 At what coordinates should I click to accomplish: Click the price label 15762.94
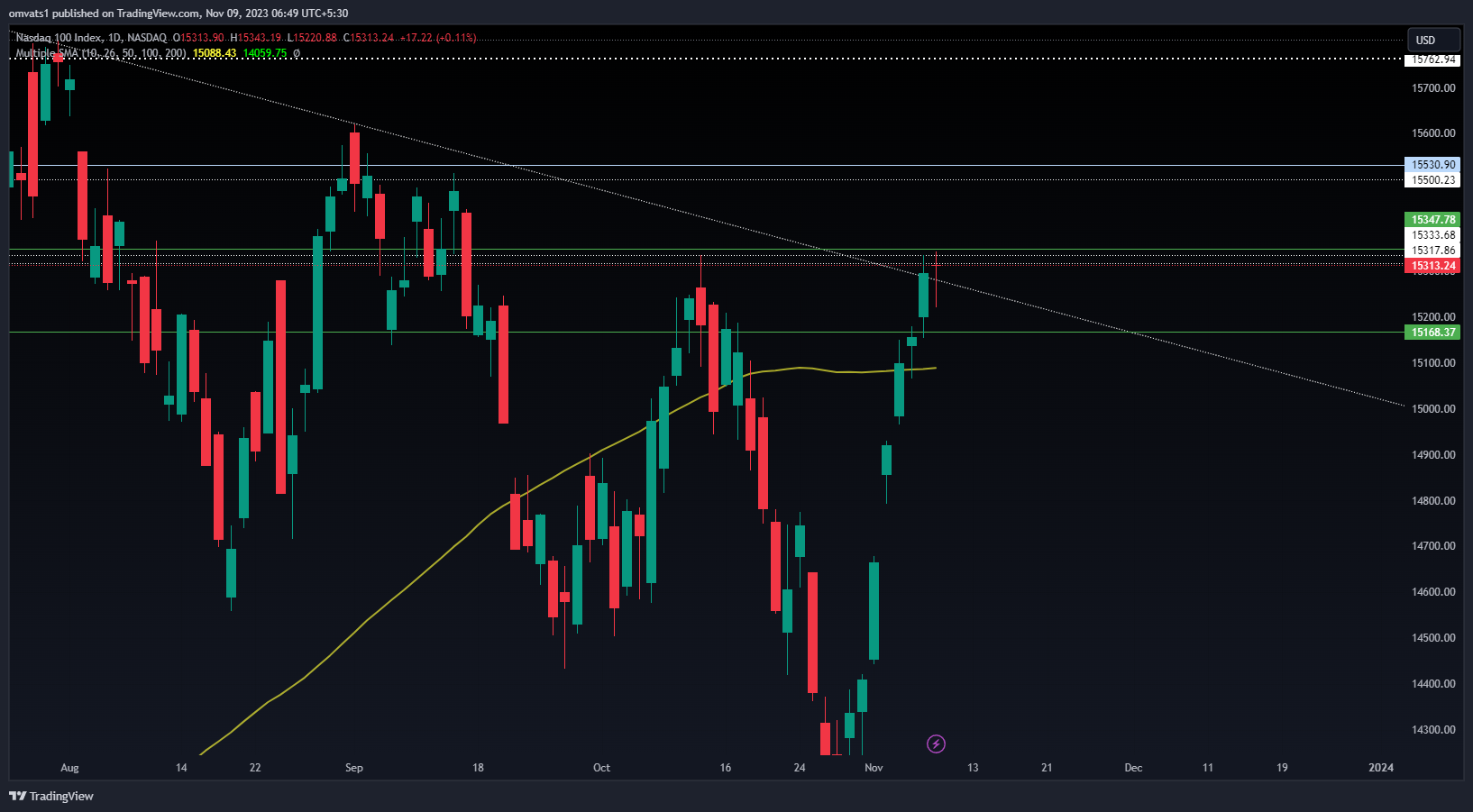tap(1432, 60)
